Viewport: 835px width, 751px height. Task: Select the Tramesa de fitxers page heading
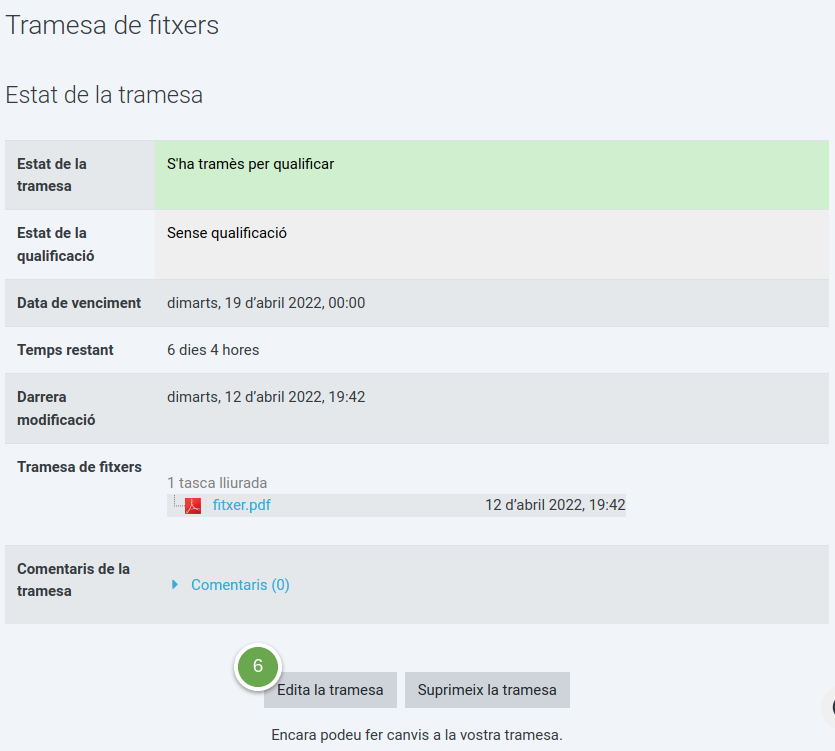click(x=112, y=25)
